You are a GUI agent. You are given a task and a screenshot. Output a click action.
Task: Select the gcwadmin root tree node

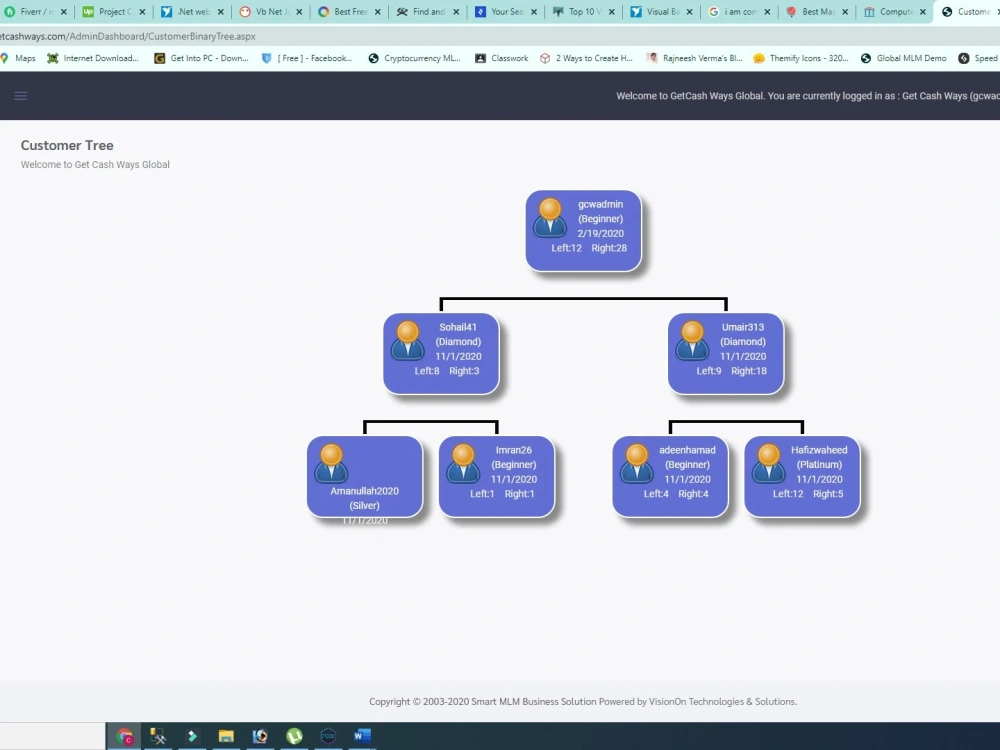click(x=583, y=231)
